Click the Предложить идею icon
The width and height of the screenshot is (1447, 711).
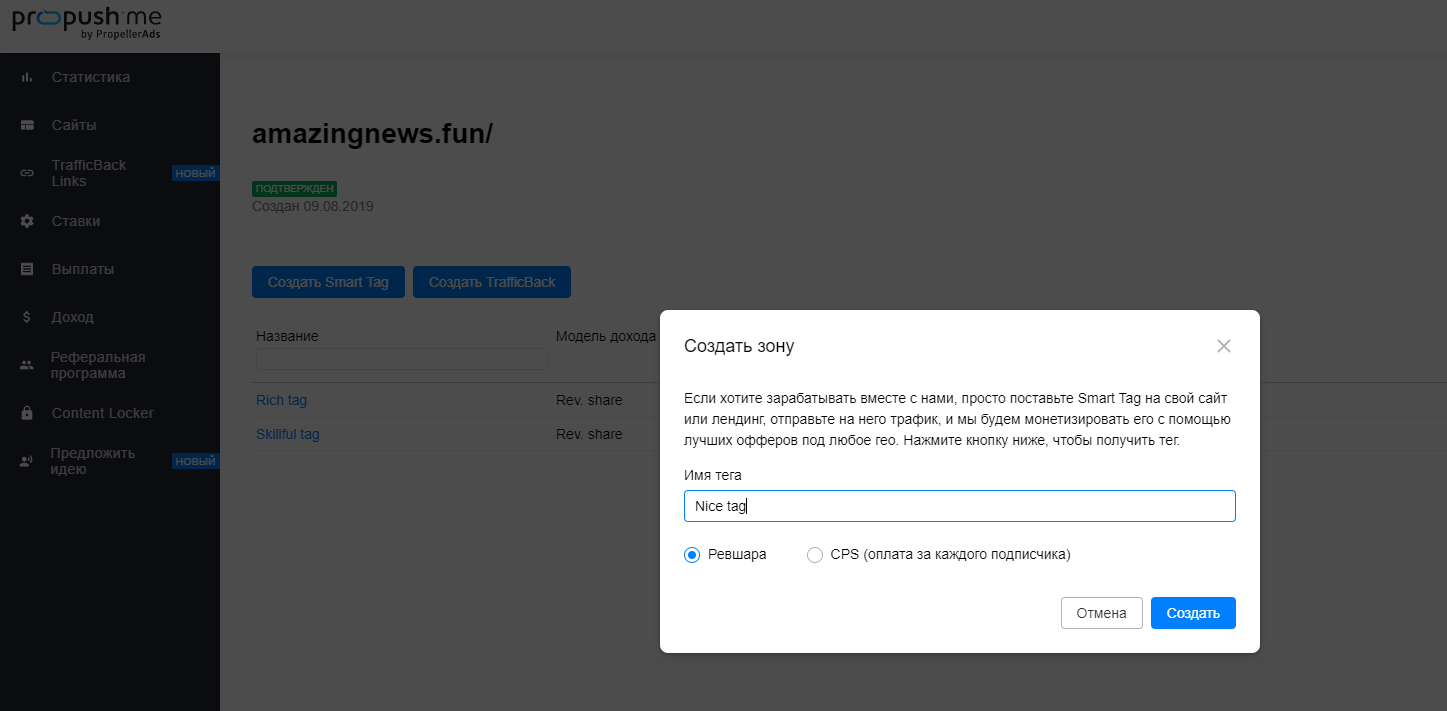click(x=27, y=461)
